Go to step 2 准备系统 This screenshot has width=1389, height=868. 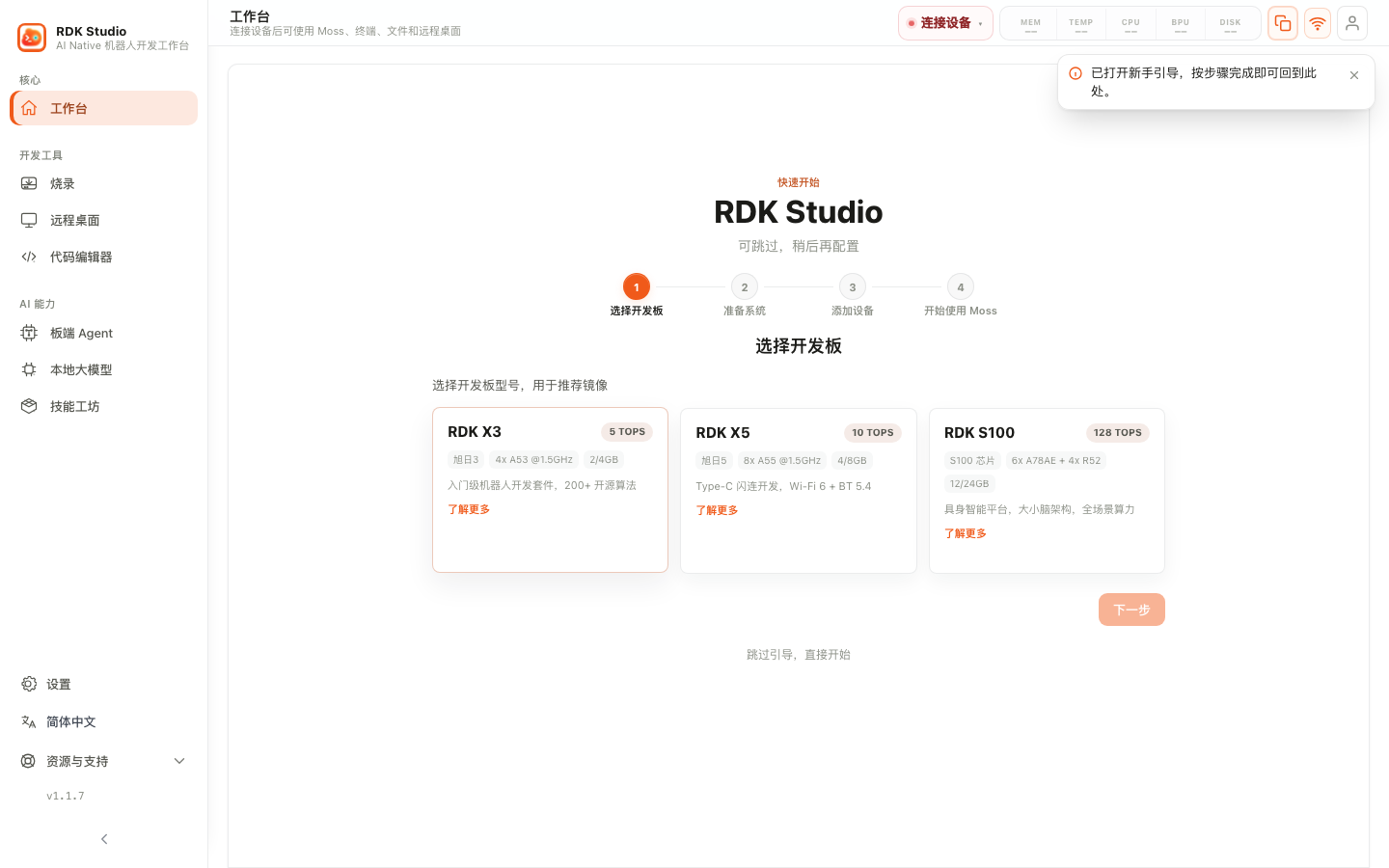point(745,295)
